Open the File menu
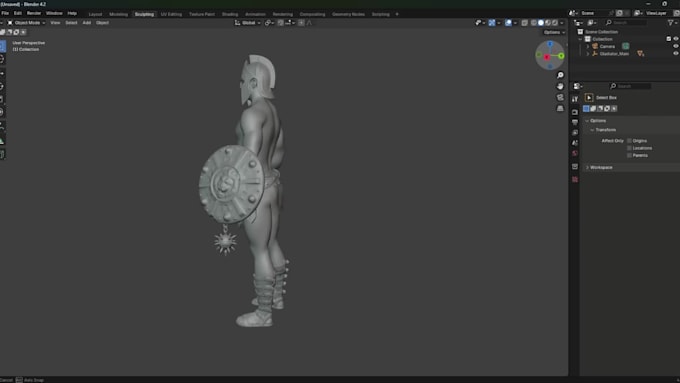 pyautogui.click(x=5, y=13)
